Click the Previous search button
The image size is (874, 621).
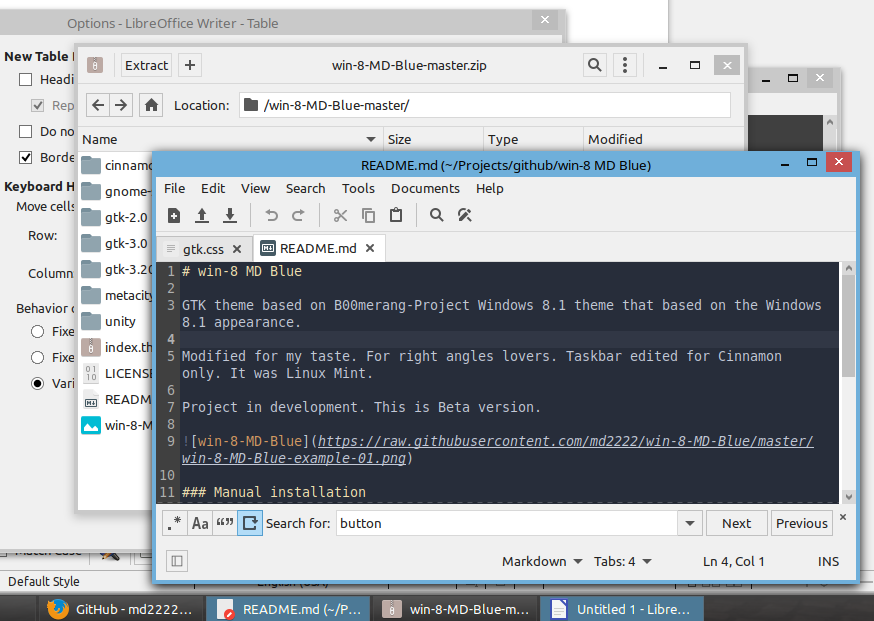[x=802, y=523]
